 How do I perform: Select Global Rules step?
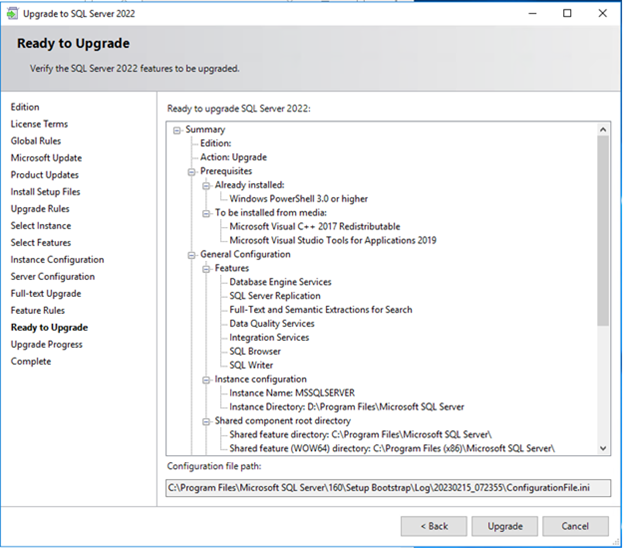tap(36, 141)
